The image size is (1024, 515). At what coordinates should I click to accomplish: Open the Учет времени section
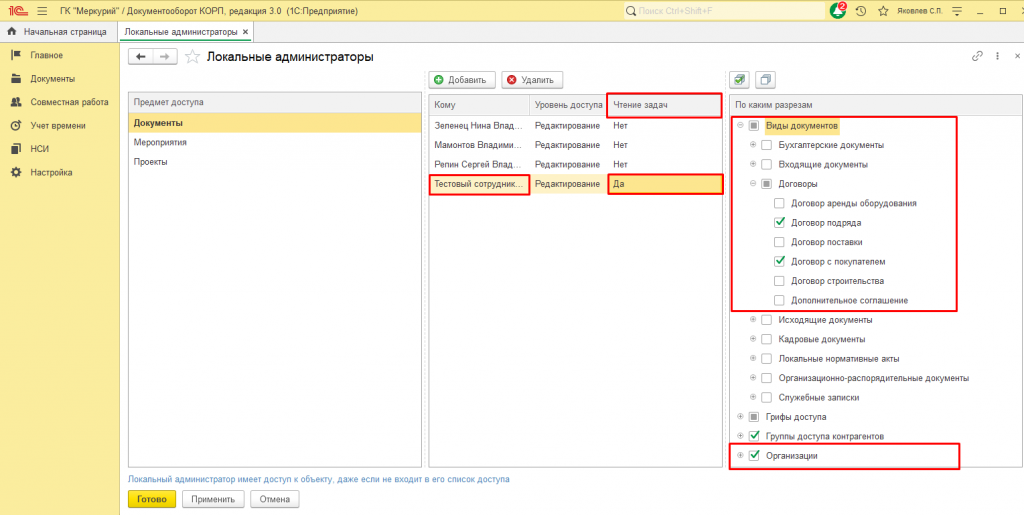coord(57,126)
